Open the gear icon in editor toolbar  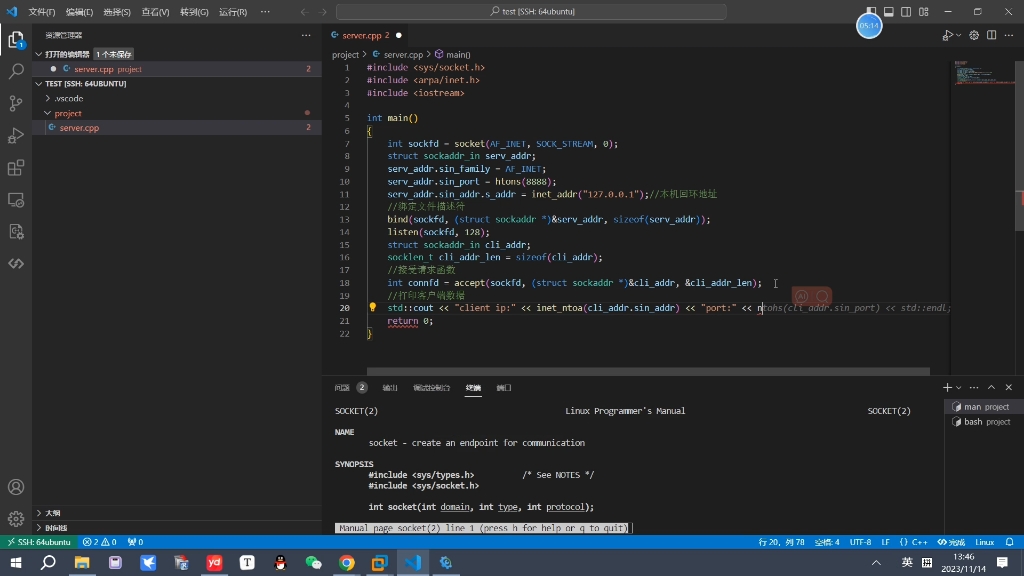(x=974, y=35)
